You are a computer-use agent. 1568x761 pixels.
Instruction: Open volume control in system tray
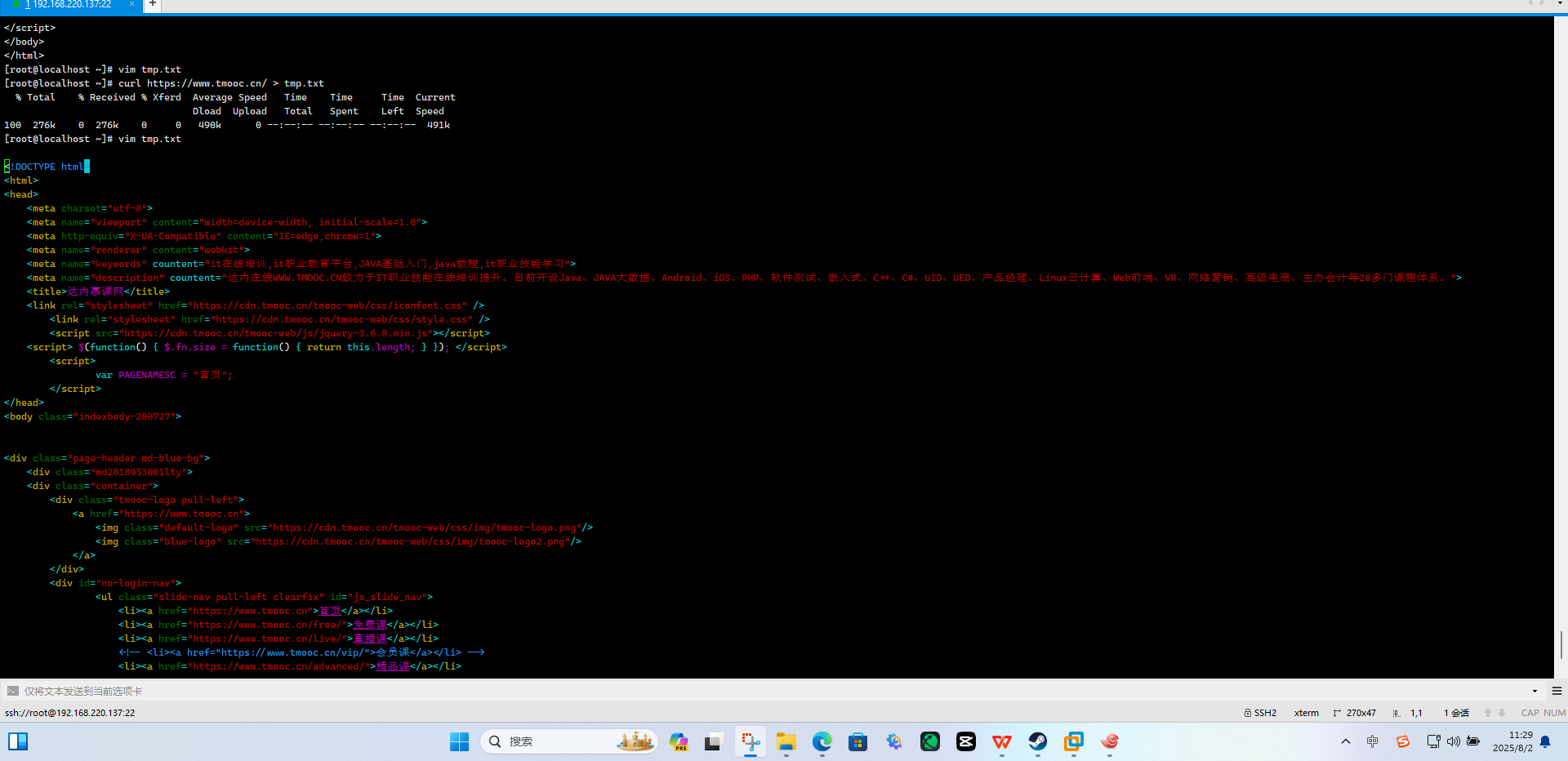pyautogui.click(x=1453, y=741)
